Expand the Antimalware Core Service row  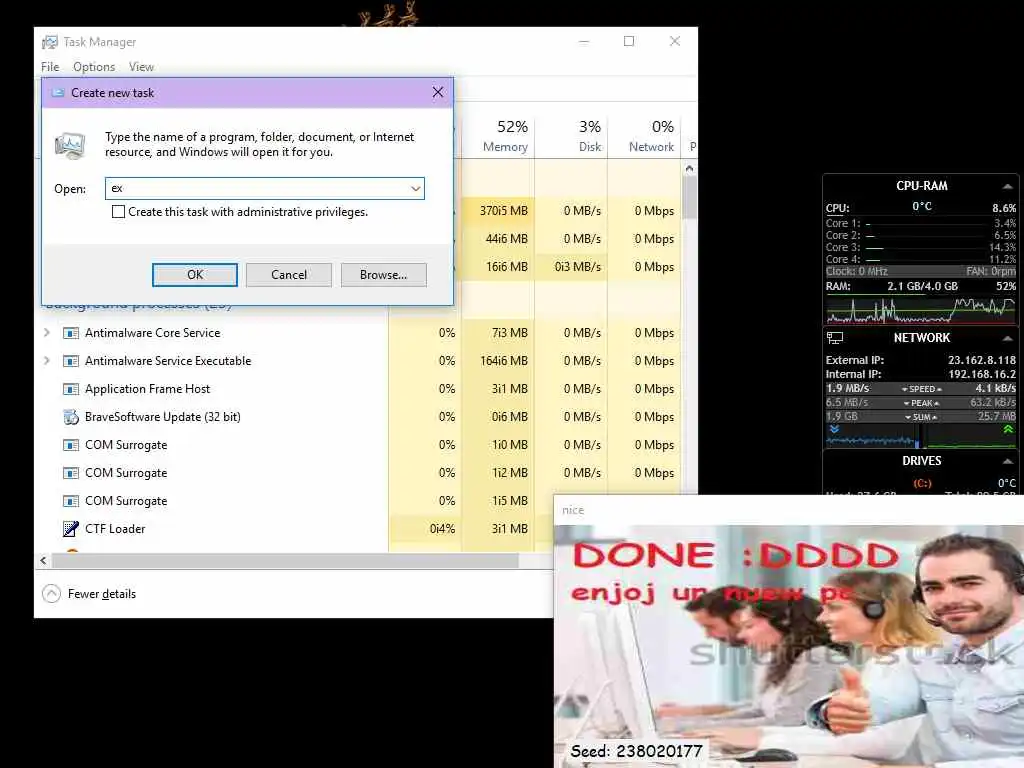point(46,332)
